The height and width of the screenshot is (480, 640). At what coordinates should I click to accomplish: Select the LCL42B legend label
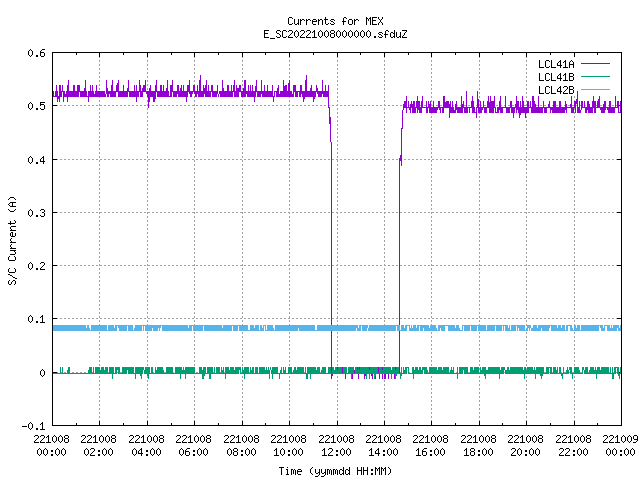click(x=556, y=90)
